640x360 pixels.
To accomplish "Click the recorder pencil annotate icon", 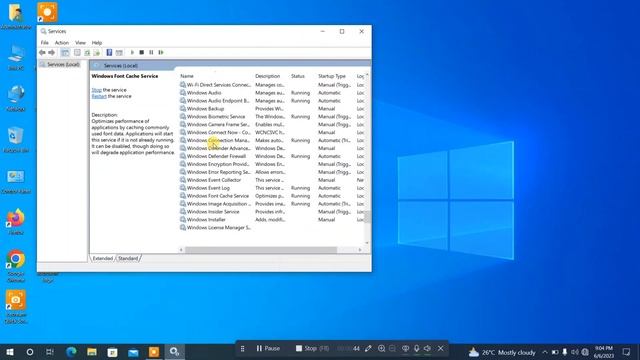I will click(368, 349).
